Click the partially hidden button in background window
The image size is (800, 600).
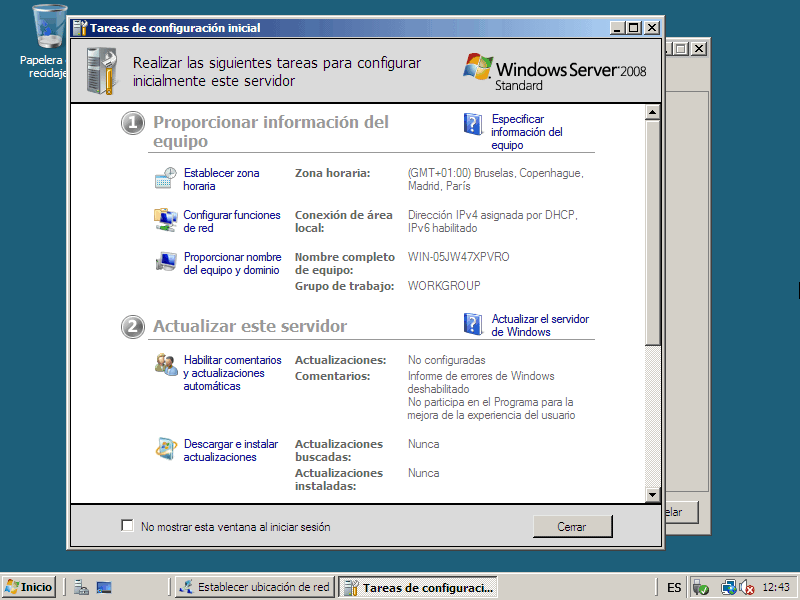pyautogui.click(x=682, y=512)
